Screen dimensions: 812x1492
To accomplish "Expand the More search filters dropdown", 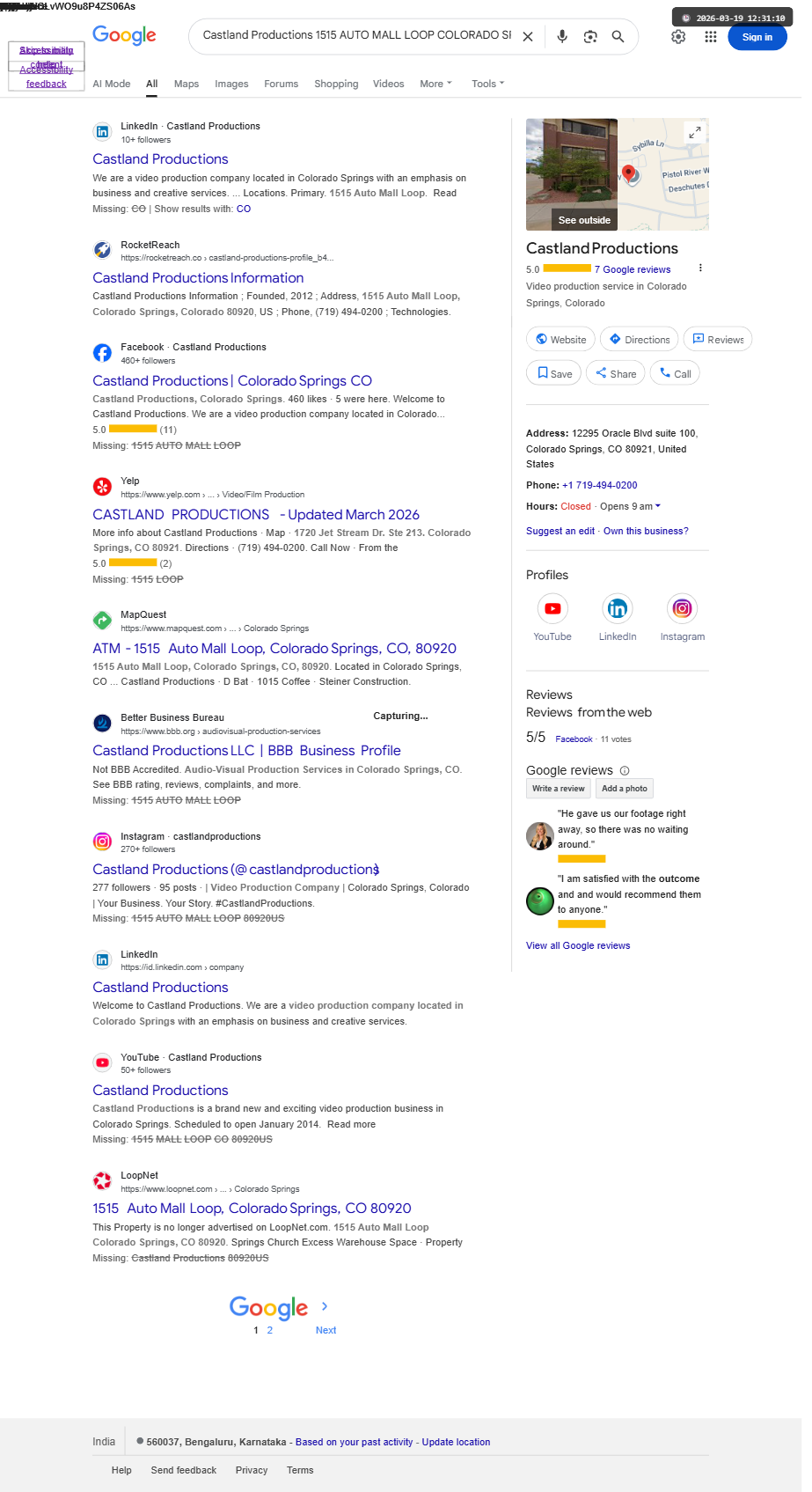I will [435, 84].
